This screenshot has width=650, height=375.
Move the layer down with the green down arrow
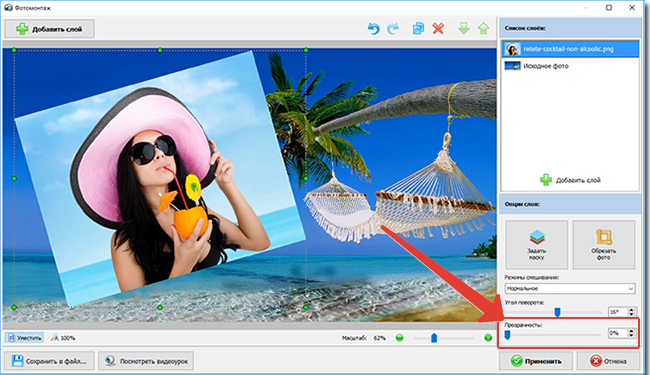464,29
